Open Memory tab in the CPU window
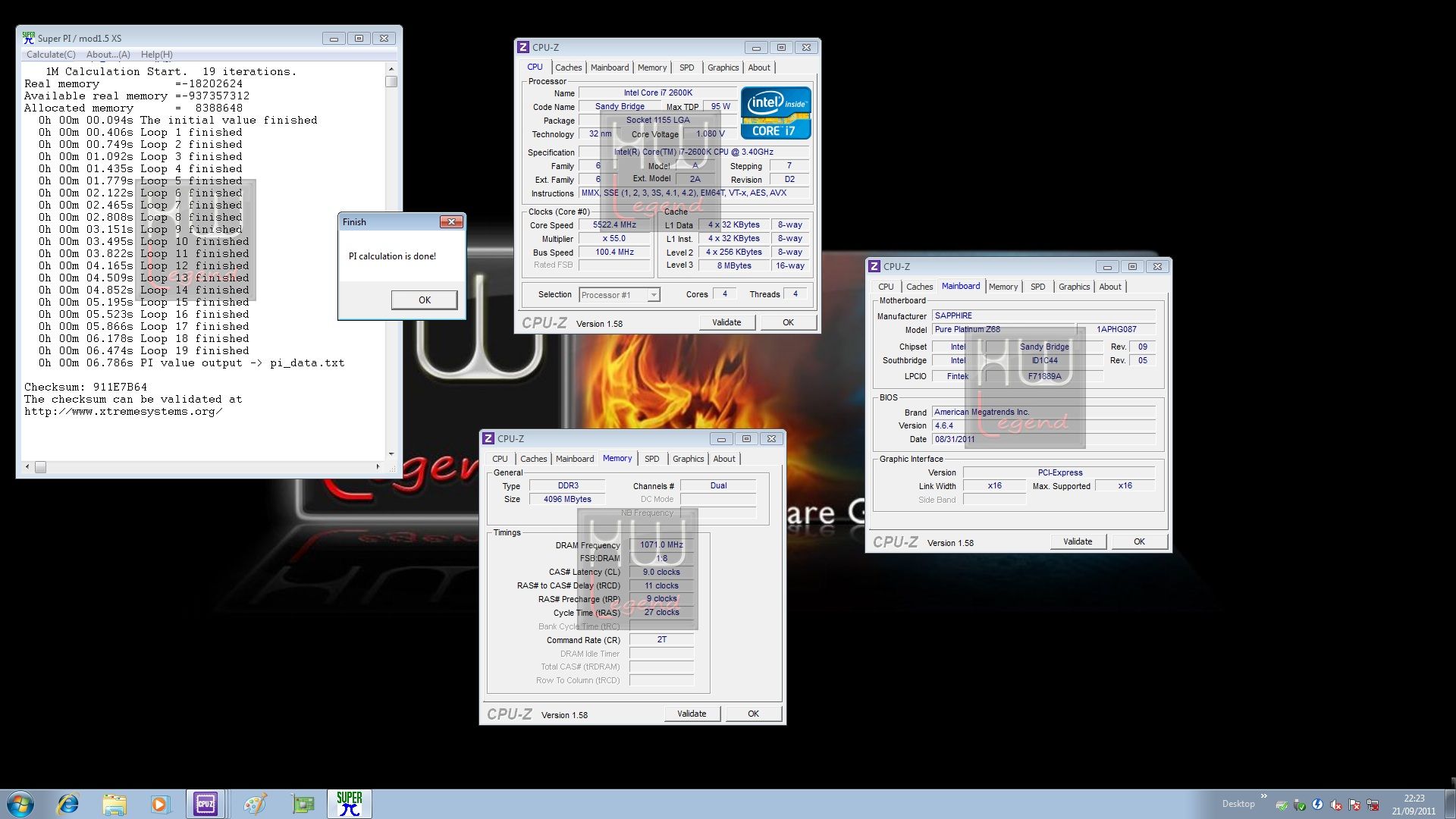This screenshot has width=1456, height=819. tap(652, 67)
